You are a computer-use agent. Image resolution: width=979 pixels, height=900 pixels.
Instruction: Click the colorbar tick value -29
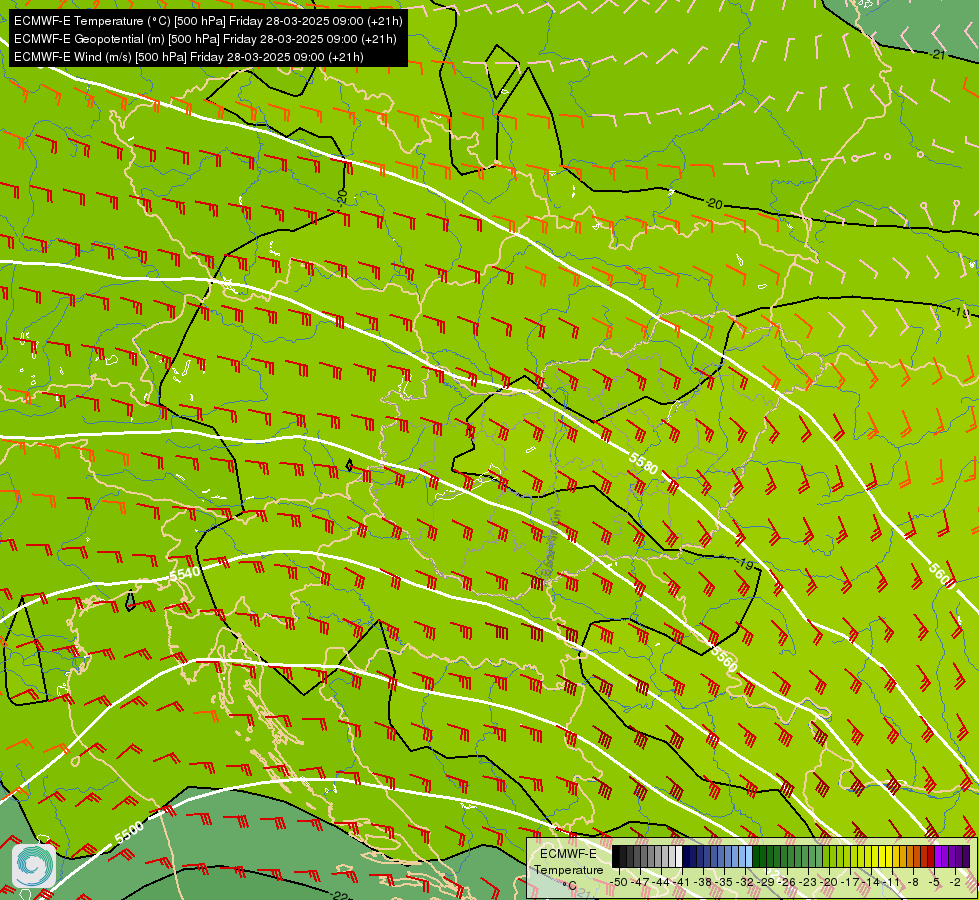pos(766,882)
